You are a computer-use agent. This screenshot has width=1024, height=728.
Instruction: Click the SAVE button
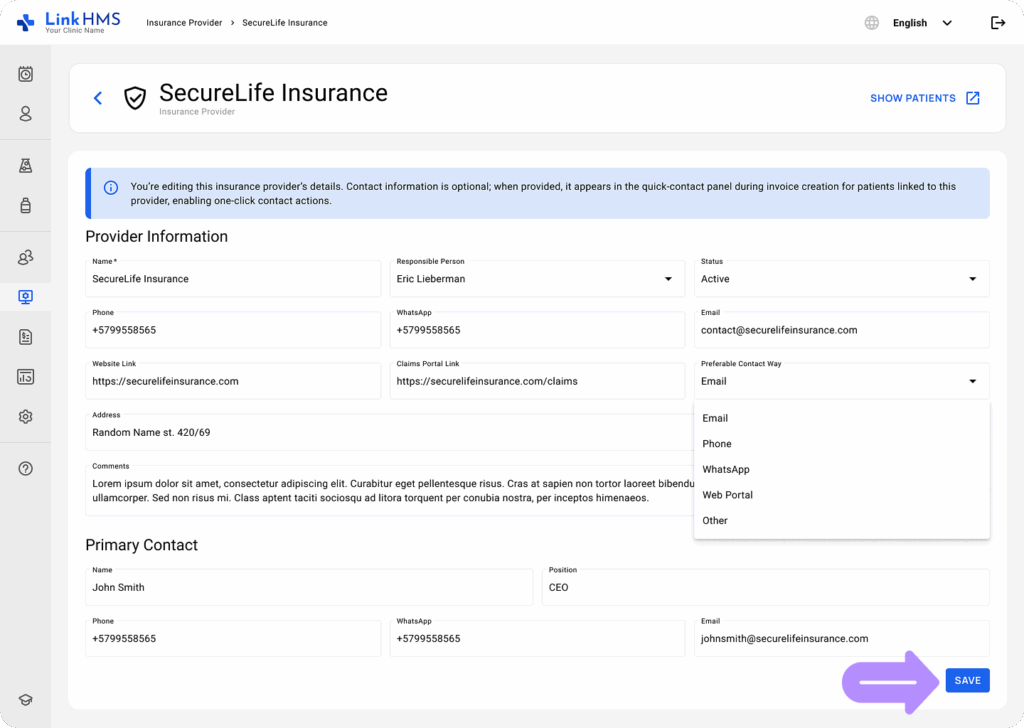pyautogui.click(x=967, y=681)
